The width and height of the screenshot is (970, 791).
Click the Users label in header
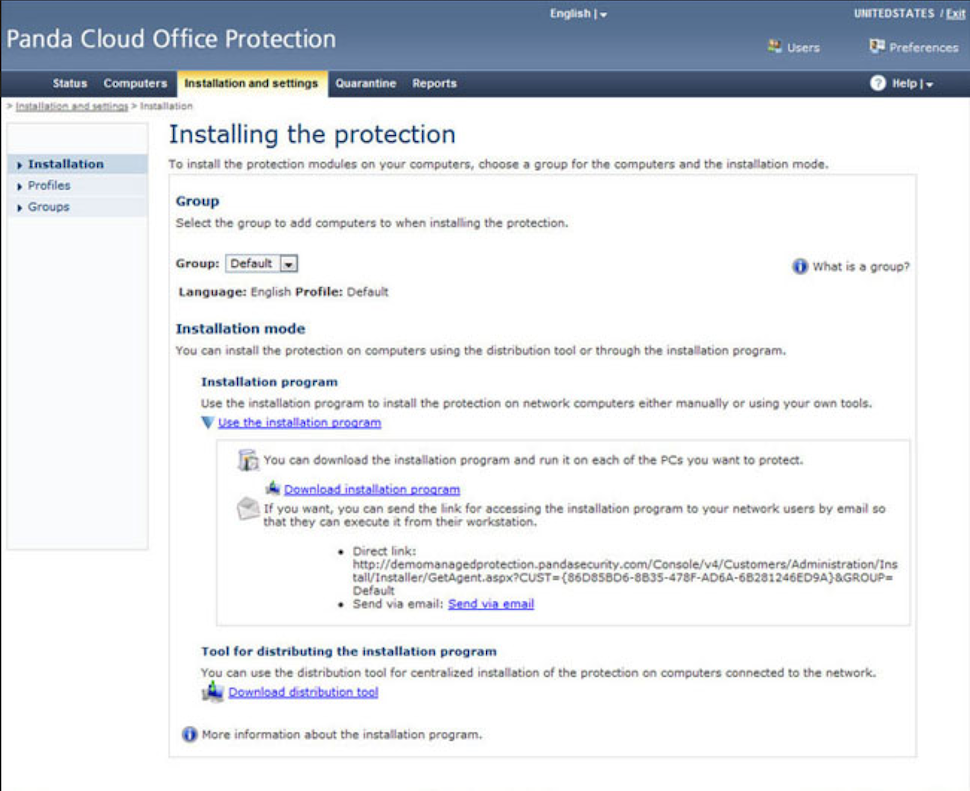(x=803, y=48)
